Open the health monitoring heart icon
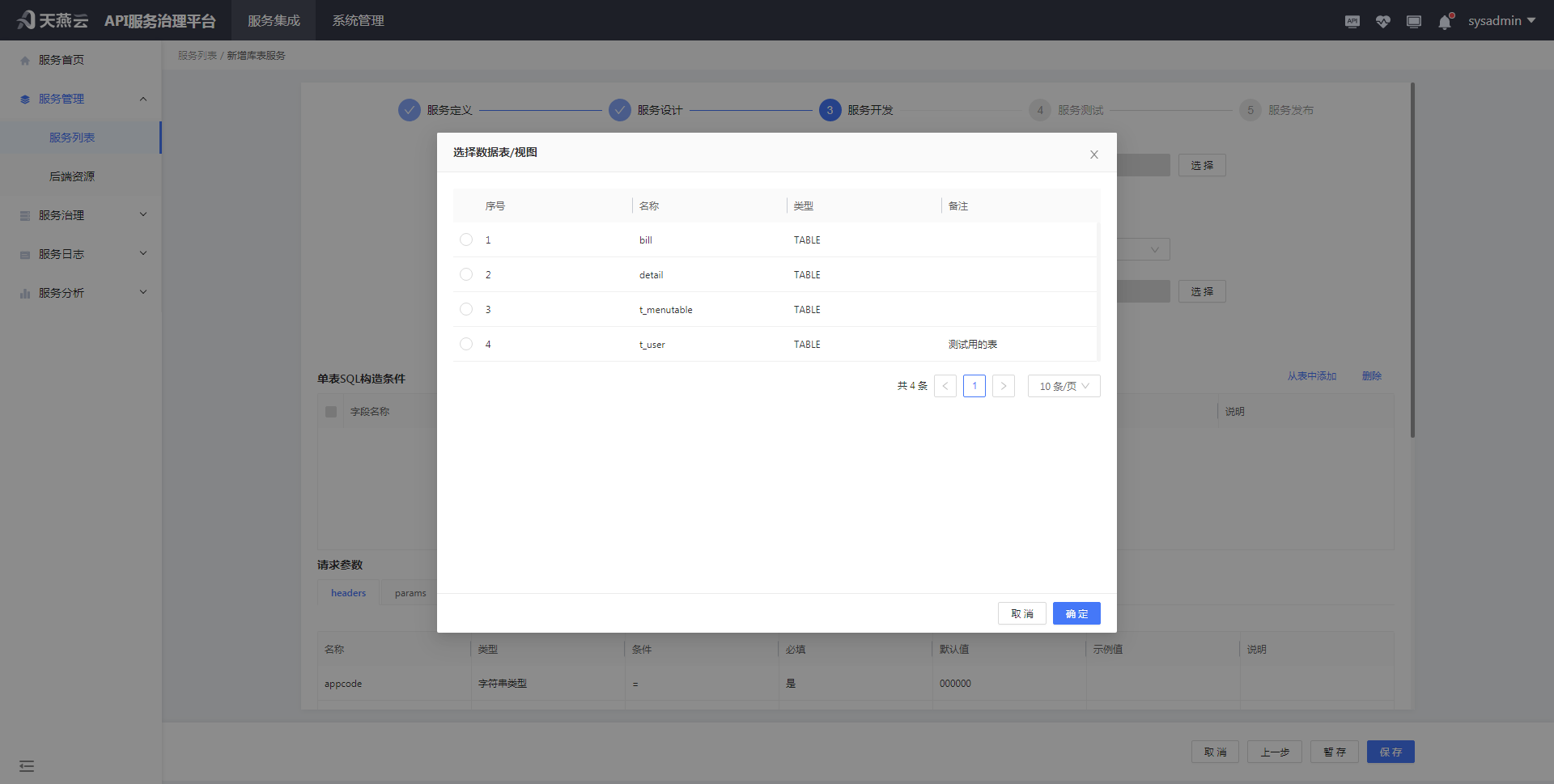This screenshot has width=1554, height=784. [x=1382, y=21]
